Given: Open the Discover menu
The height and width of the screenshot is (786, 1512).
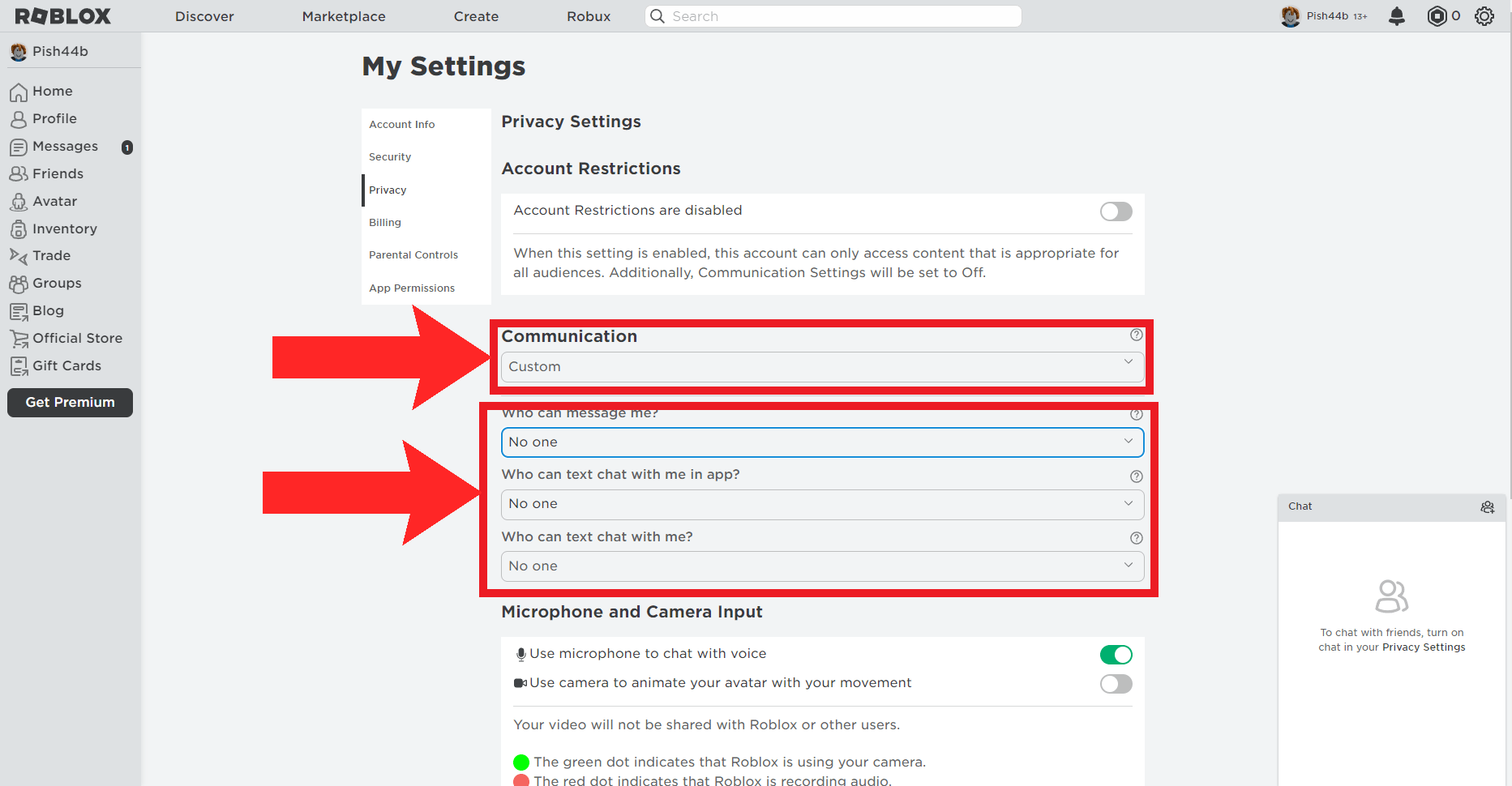Looking at the screenshot, I should [204, 16].
